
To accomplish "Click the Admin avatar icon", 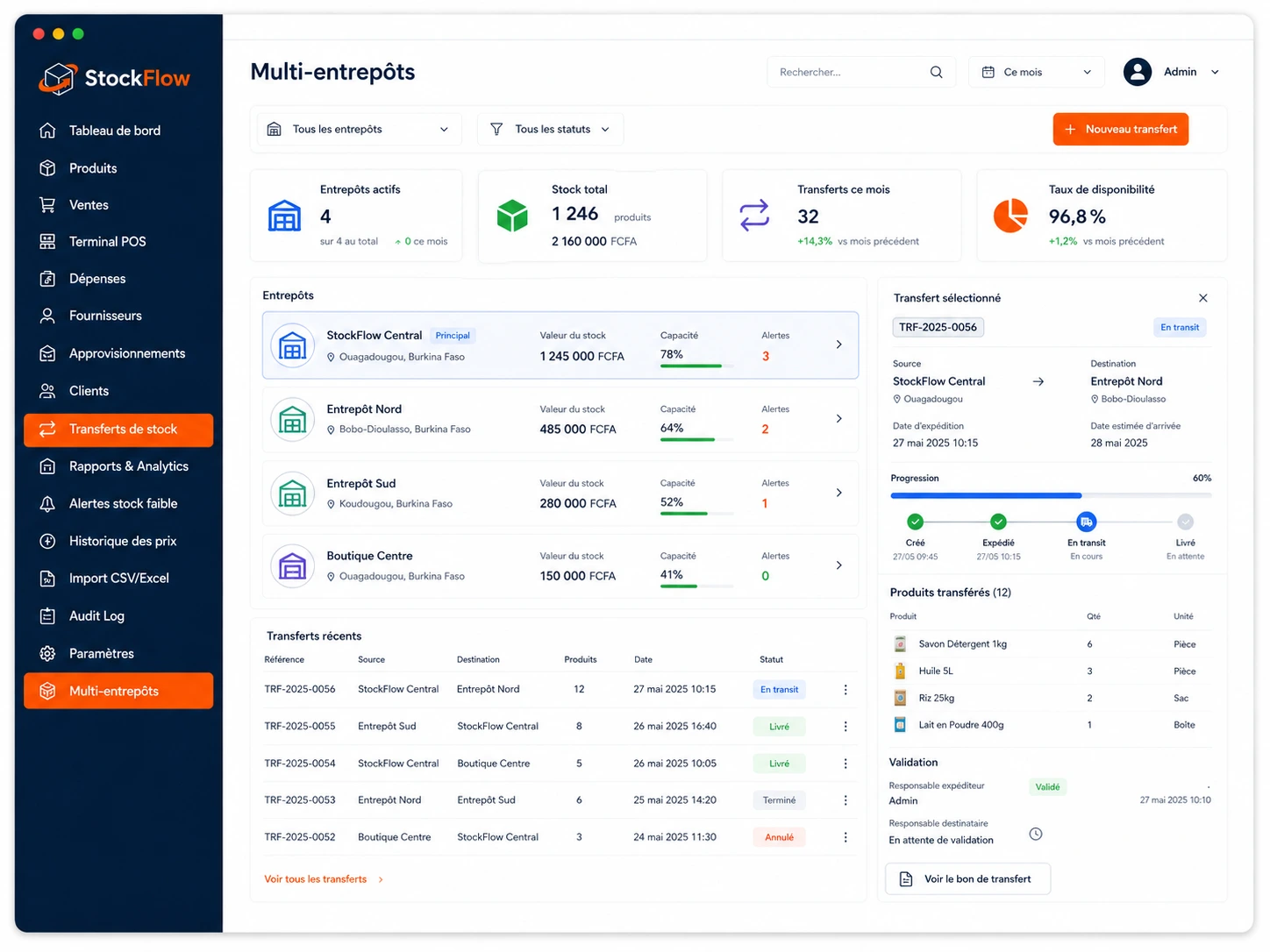I will [x=1138, y=72].
